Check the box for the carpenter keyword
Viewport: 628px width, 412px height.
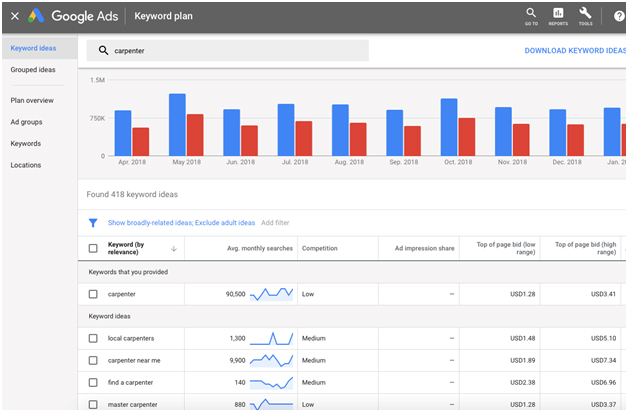tap(93, 294)
